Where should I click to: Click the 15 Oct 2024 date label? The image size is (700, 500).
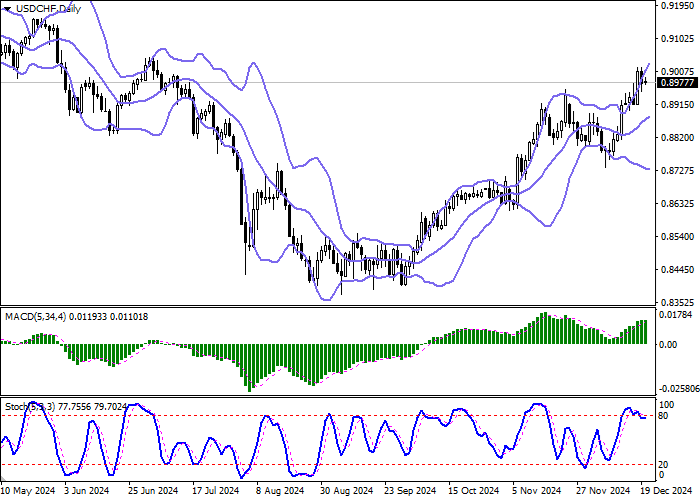(475, 491)
